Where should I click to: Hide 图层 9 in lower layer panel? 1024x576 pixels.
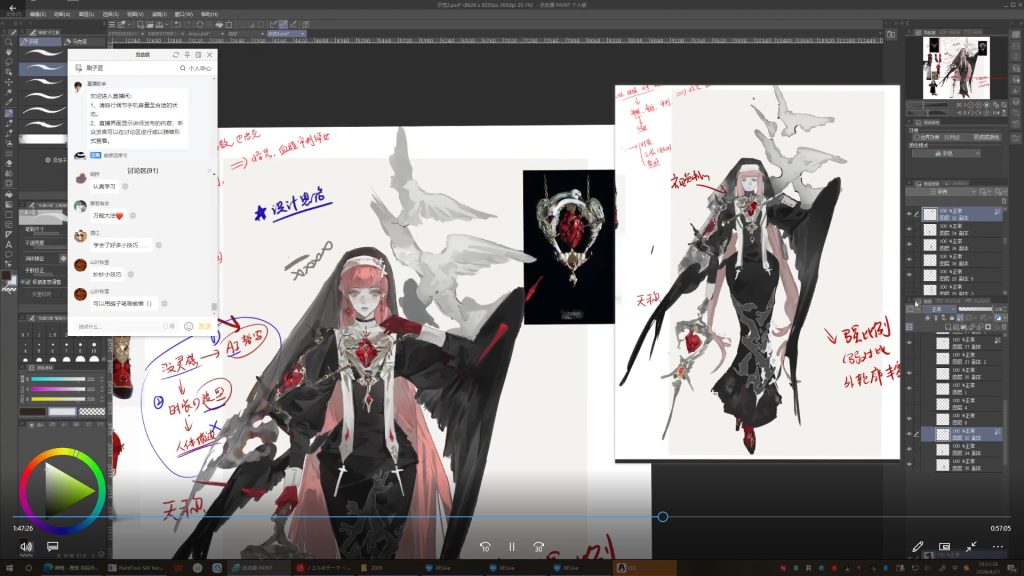909,419
